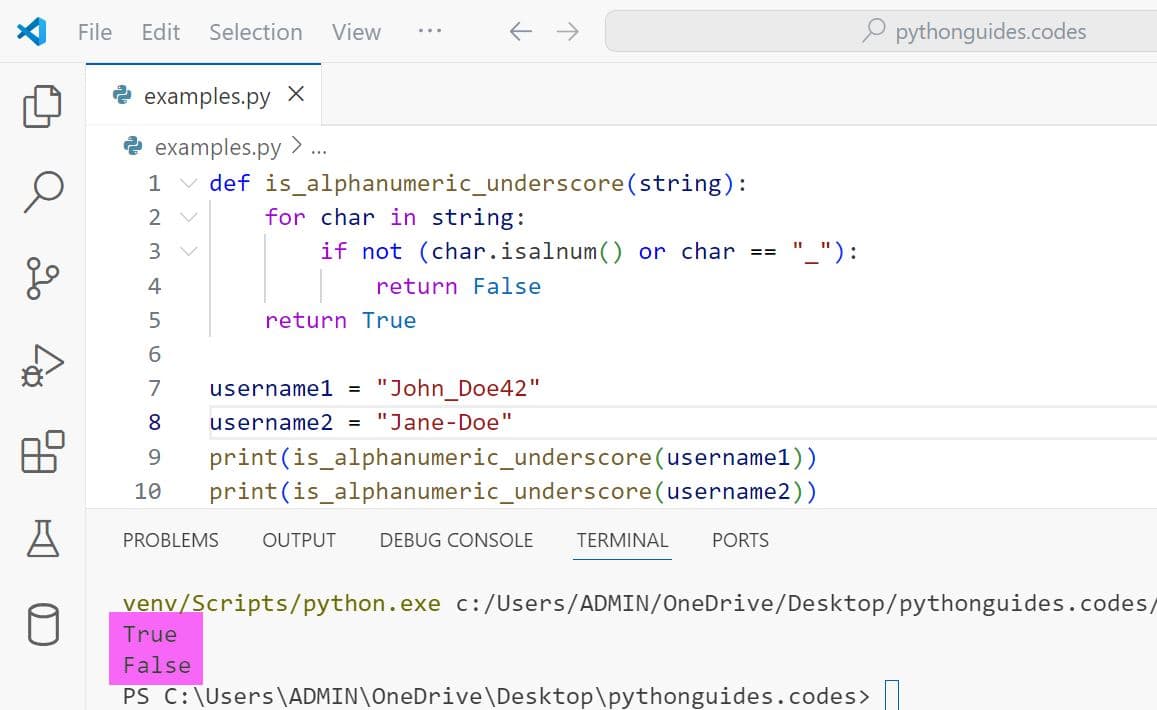Click Python file icon on examples.py tab
1157x710 pixels.
pos(122,95)
